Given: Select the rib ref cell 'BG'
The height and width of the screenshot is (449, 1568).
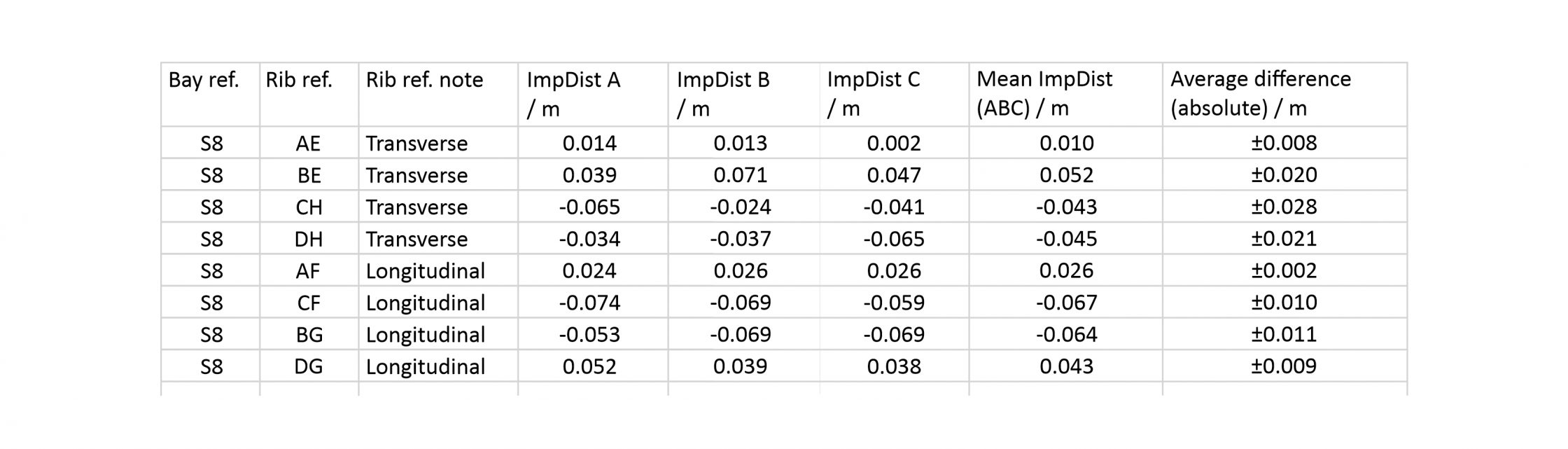Looking at the screenshot, I should tap(309, 335).
